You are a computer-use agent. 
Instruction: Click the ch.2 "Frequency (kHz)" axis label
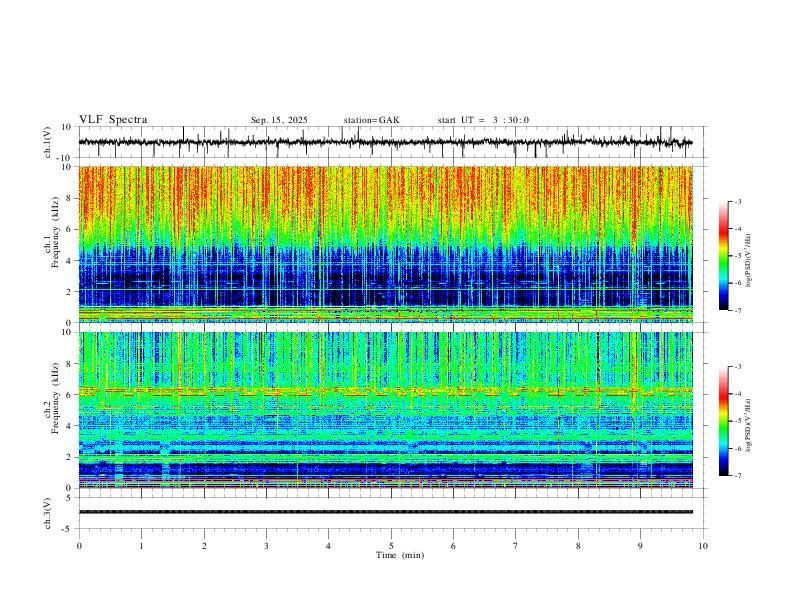point(56,398)
